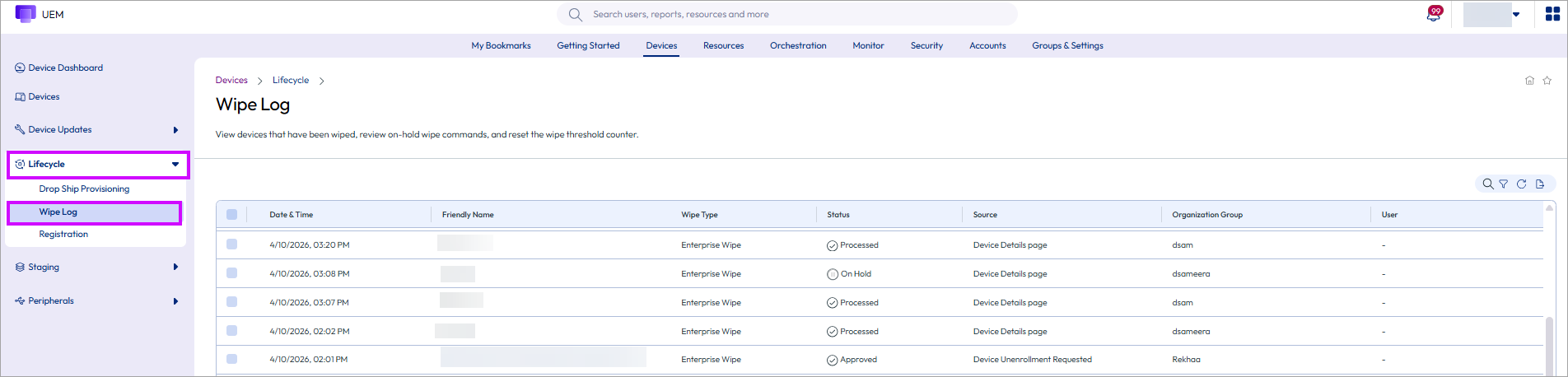The height and width of the screenshot is (377, 1568).
Task: Open Device Dashboard in sidebar
Action: 65,67
